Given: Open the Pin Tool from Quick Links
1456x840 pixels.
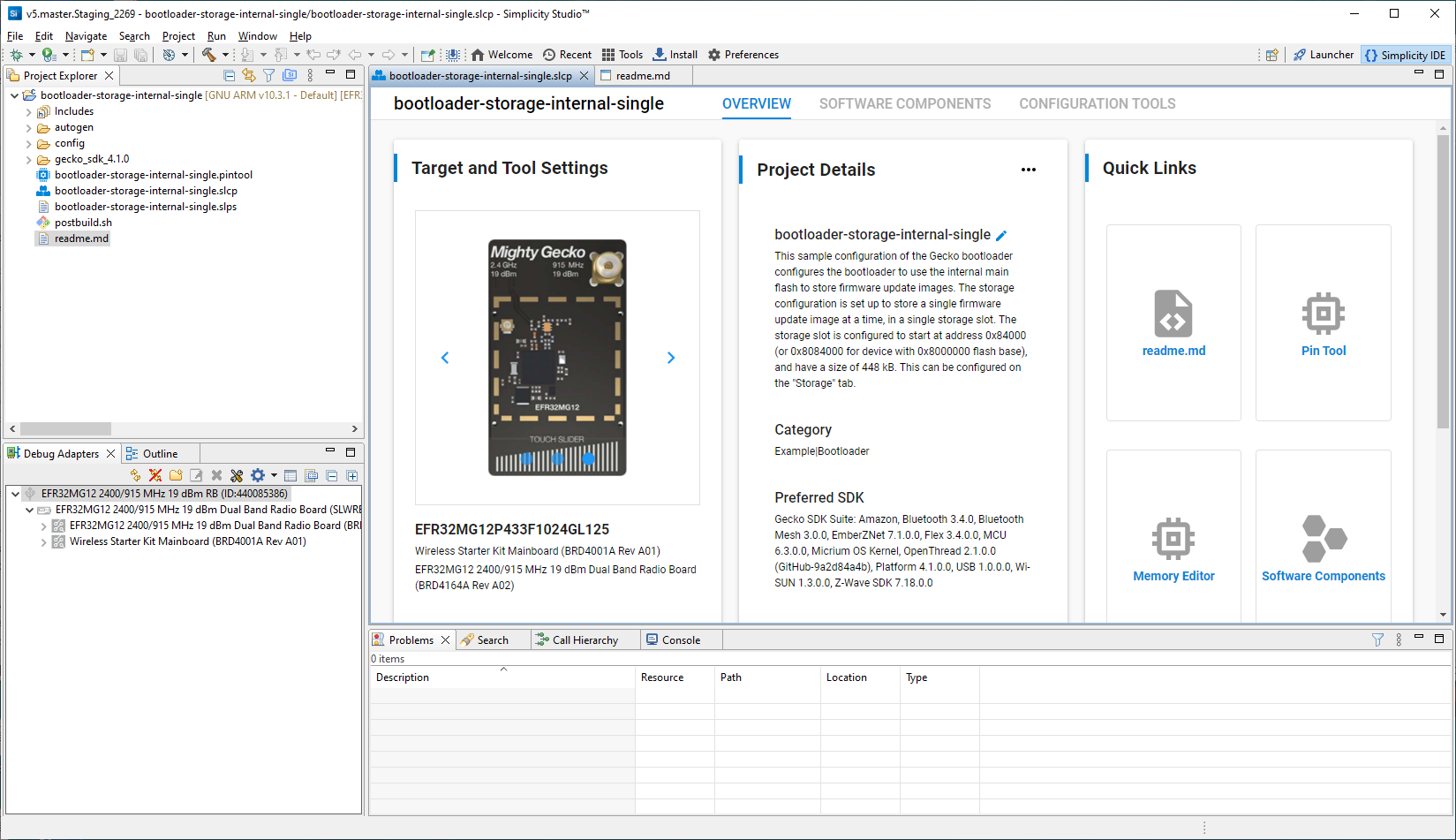Looking at the screenshot, I should coord(1323,322).
